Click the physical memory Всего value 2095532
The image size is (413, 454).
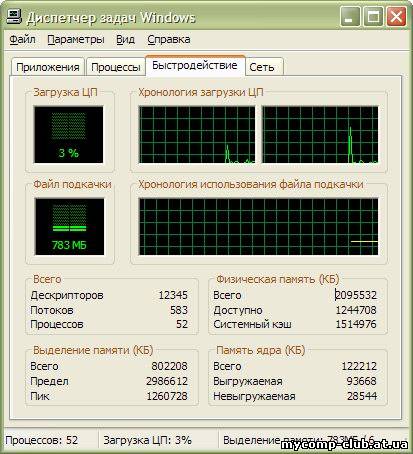(356, 295)
